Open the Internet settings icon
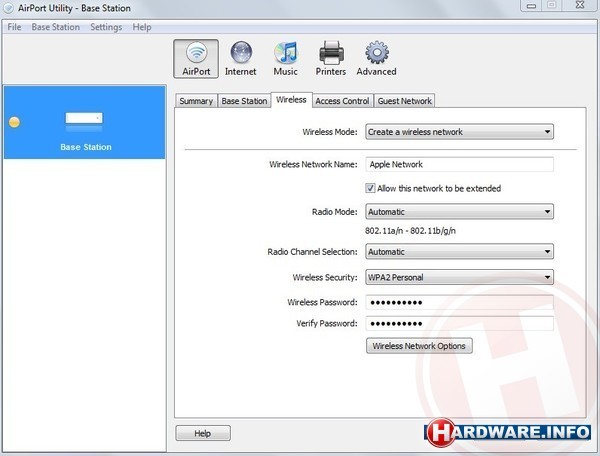 (x=241, y=59)
